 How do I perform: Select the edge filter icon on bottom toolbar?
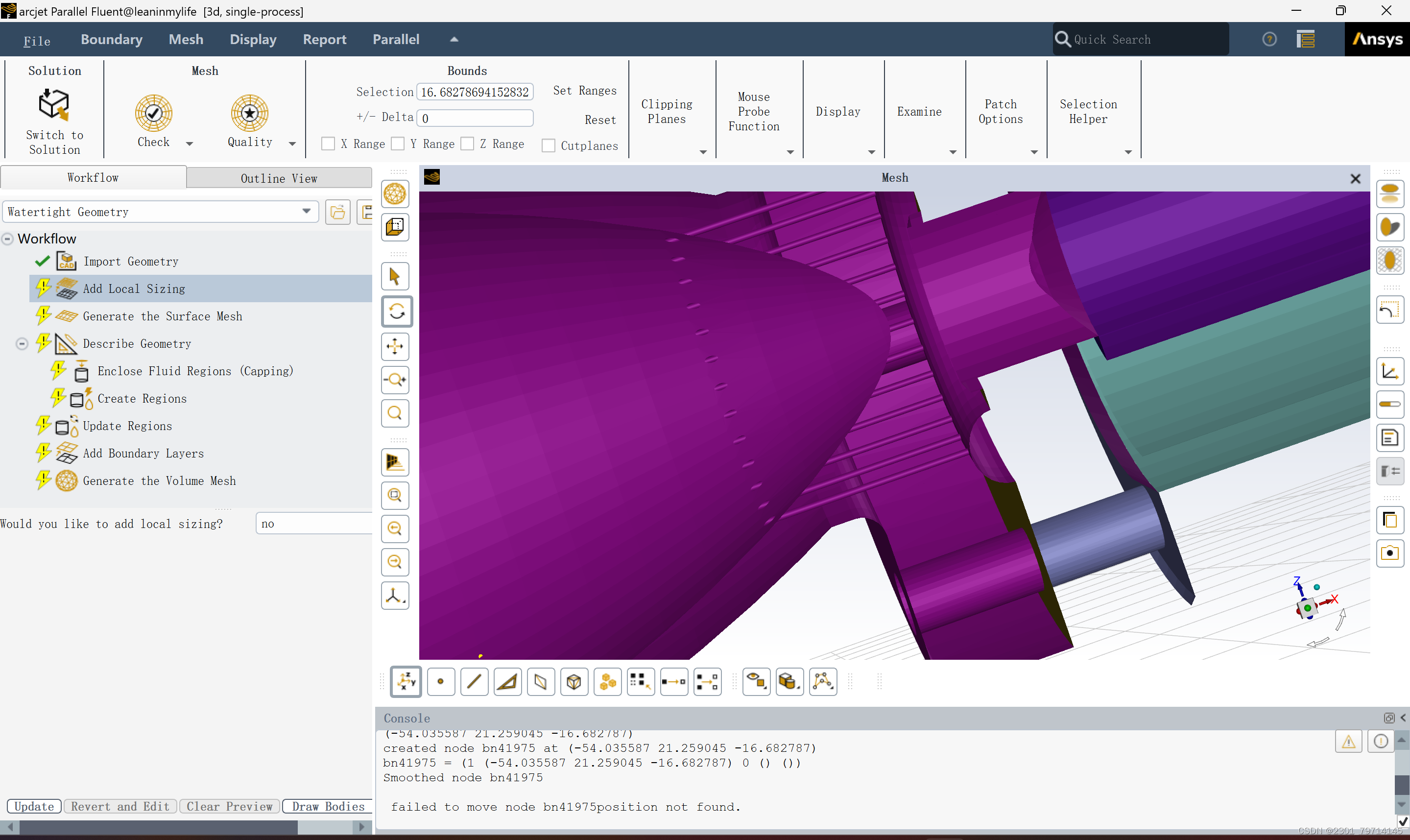pos(475,681)
